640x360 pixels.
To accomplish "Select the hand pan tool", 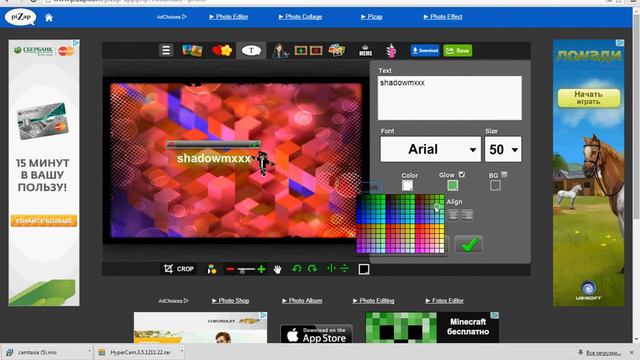I will coord(278,269).
